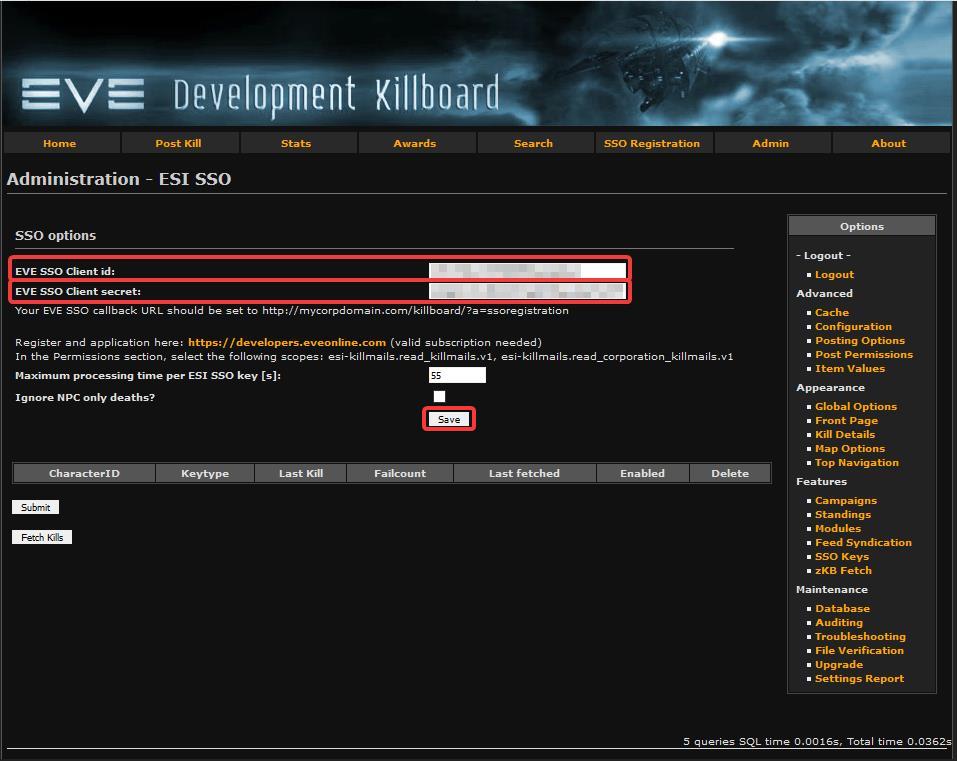Open the Database maintenance page
This screenshot has height=761, width=957.
click(x=843, y=608)
